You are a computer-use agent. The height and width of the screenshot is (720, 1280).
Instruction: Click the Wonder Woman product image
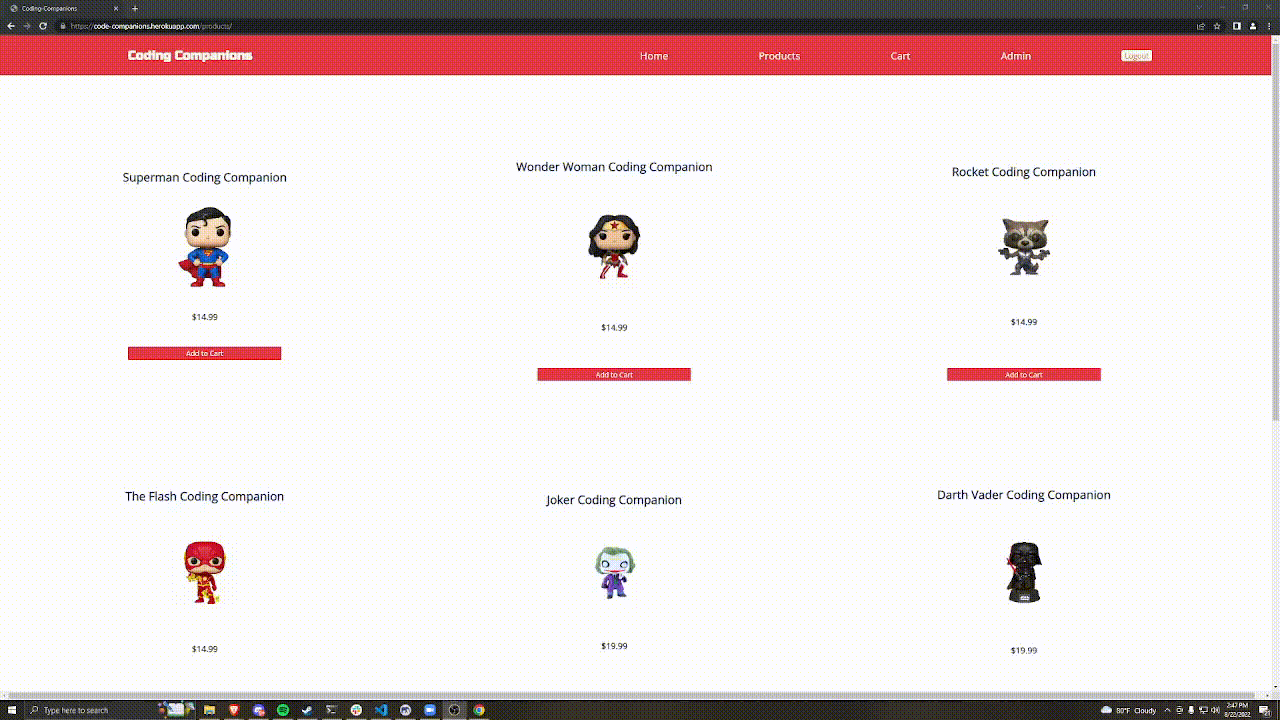[614, 246]
